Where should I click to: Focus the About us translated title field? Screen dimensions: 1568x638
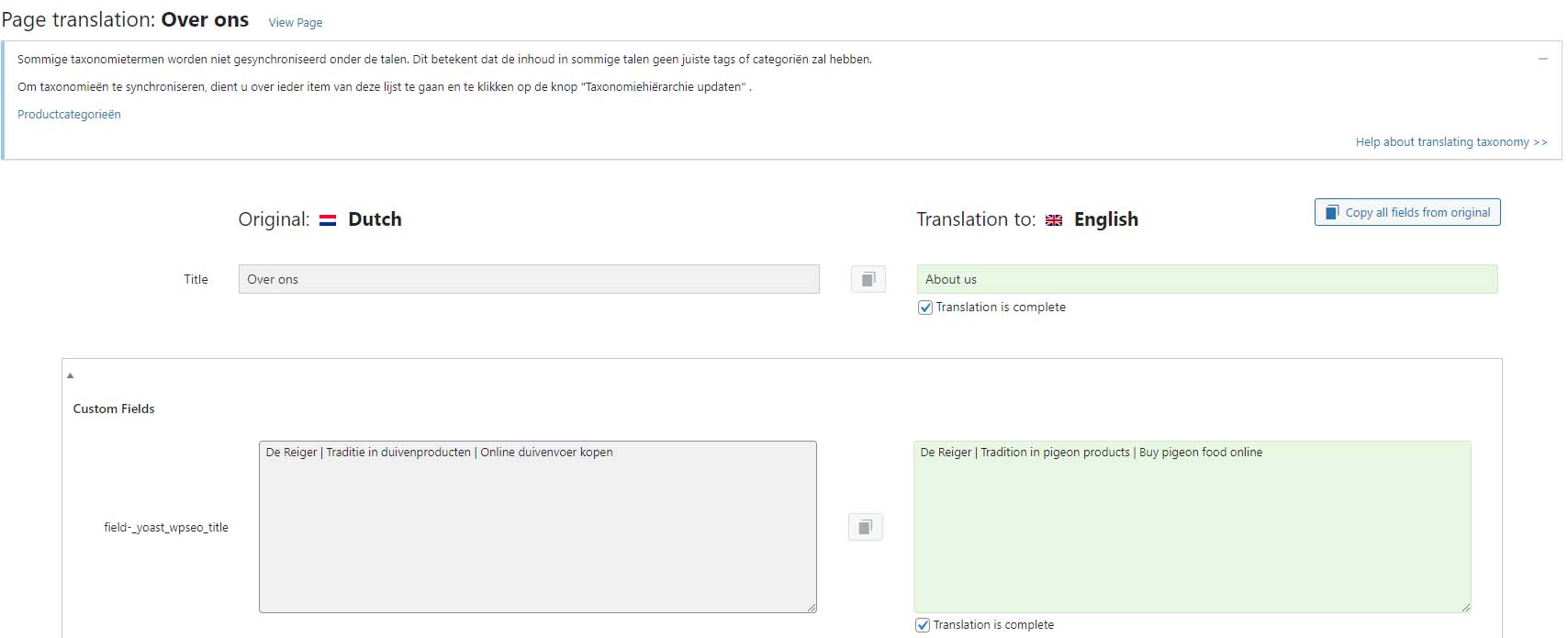click(1207, 279)
